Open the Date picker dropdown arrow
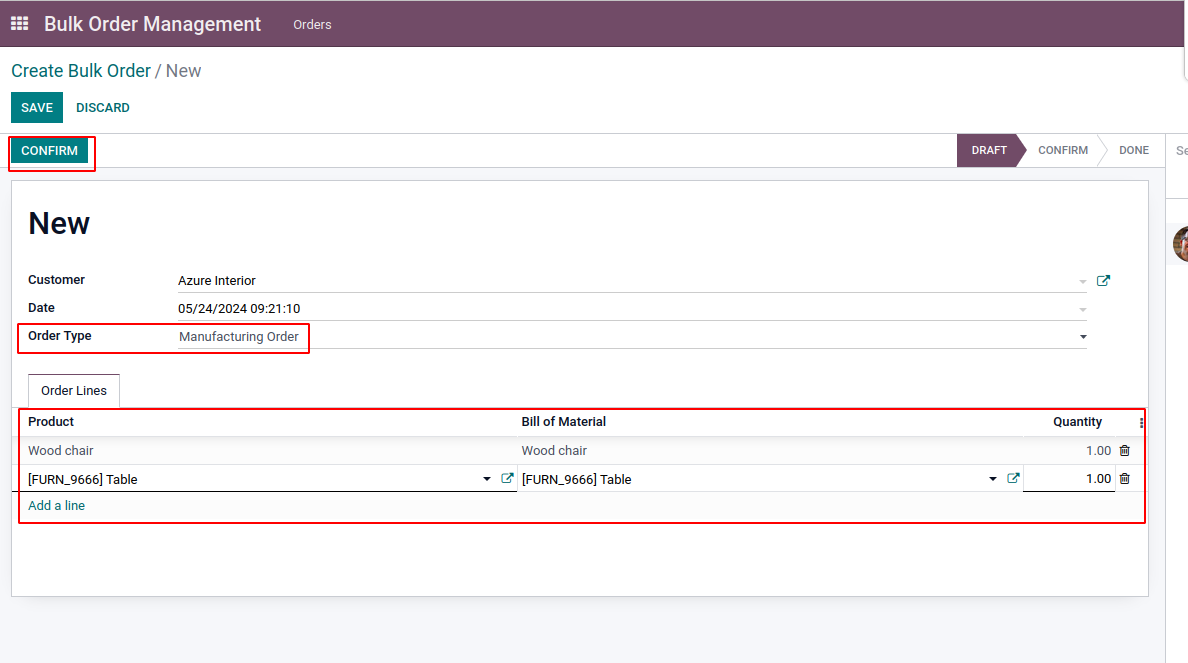The image size is (1188, 663). click(1083, 309)
